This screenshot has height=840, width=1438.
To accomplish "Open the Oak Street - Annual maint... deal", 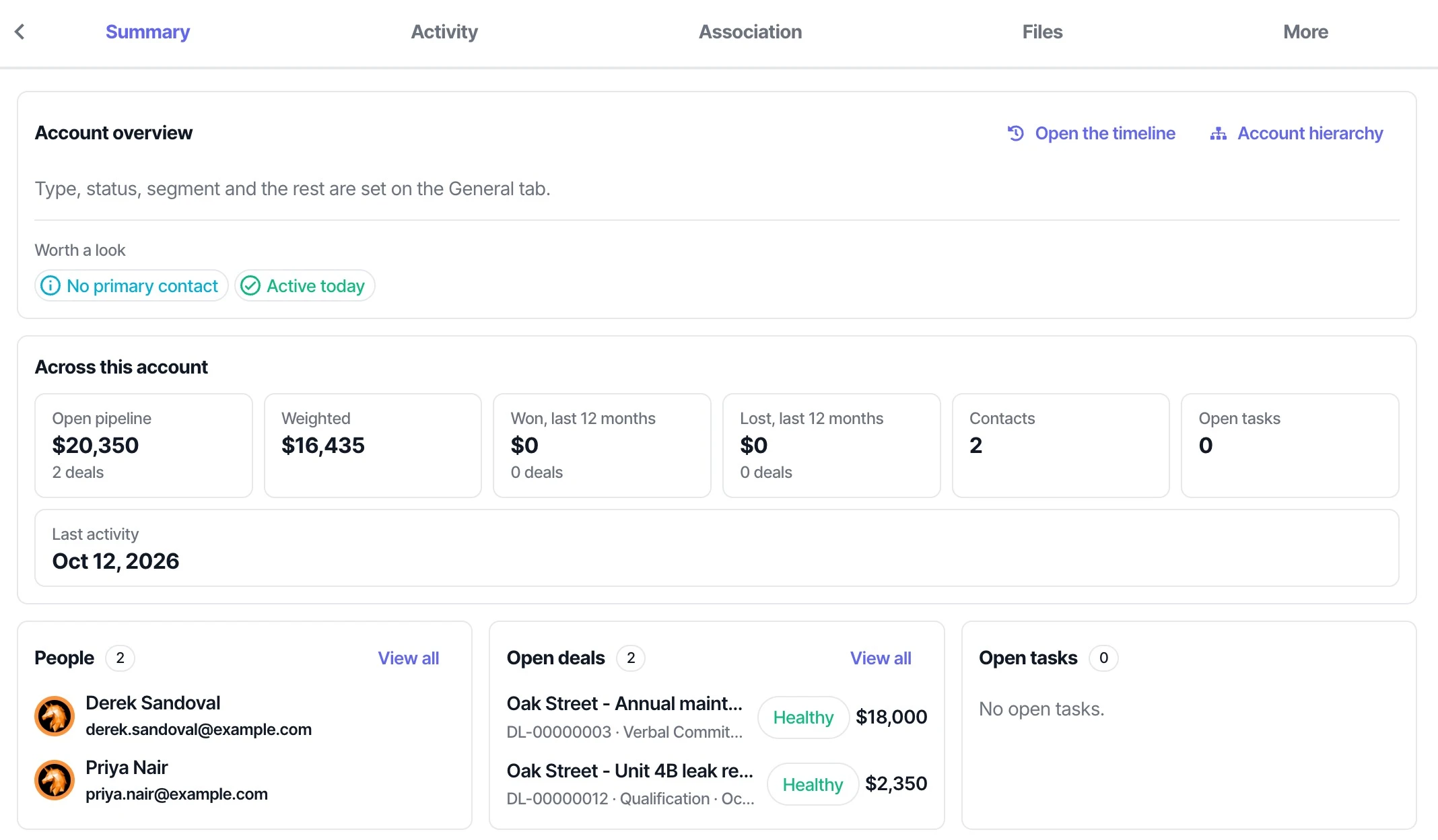I will (x=625, y=703).
